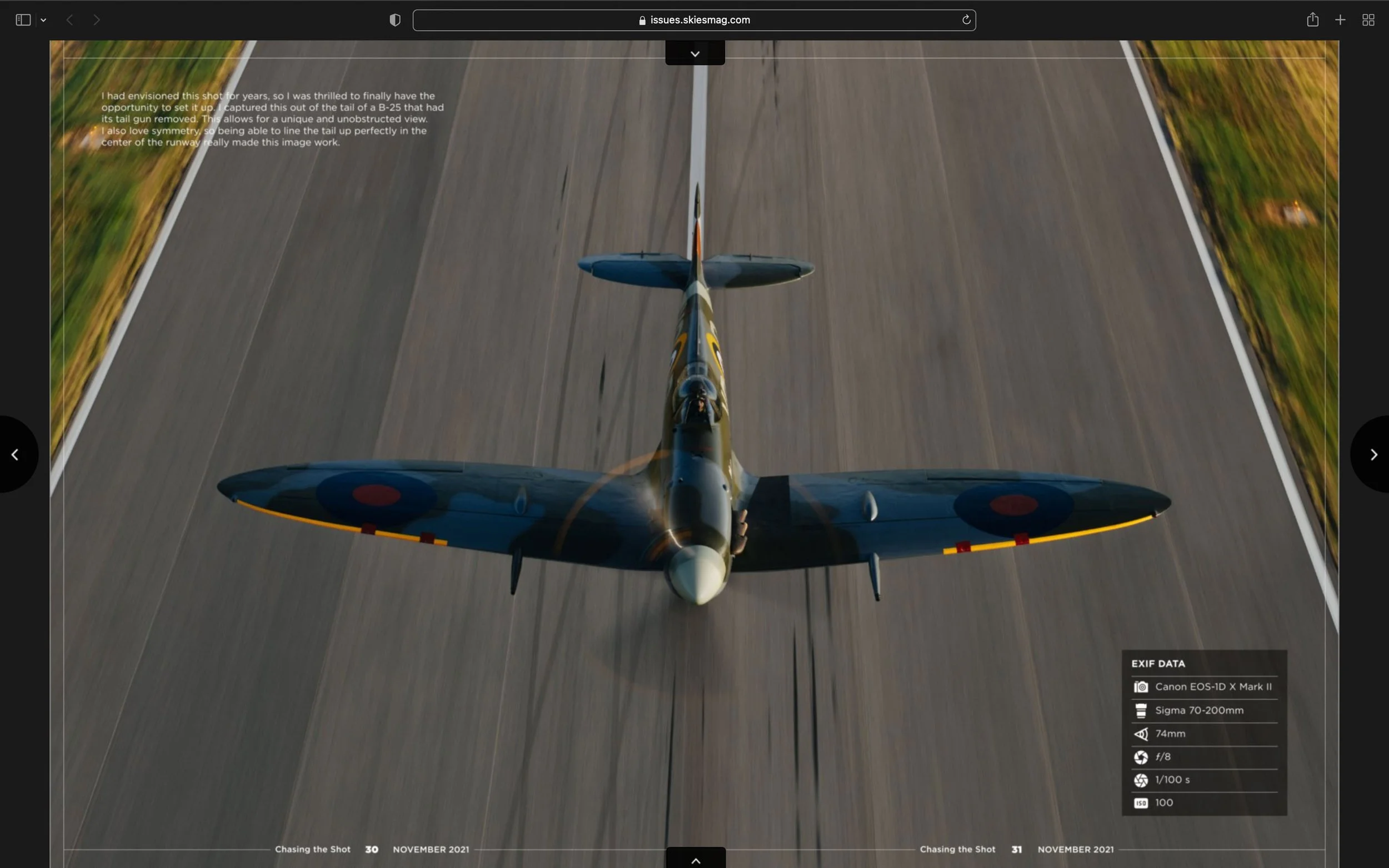
Task: Open the Share menu
Action: tap(1313, 20)
